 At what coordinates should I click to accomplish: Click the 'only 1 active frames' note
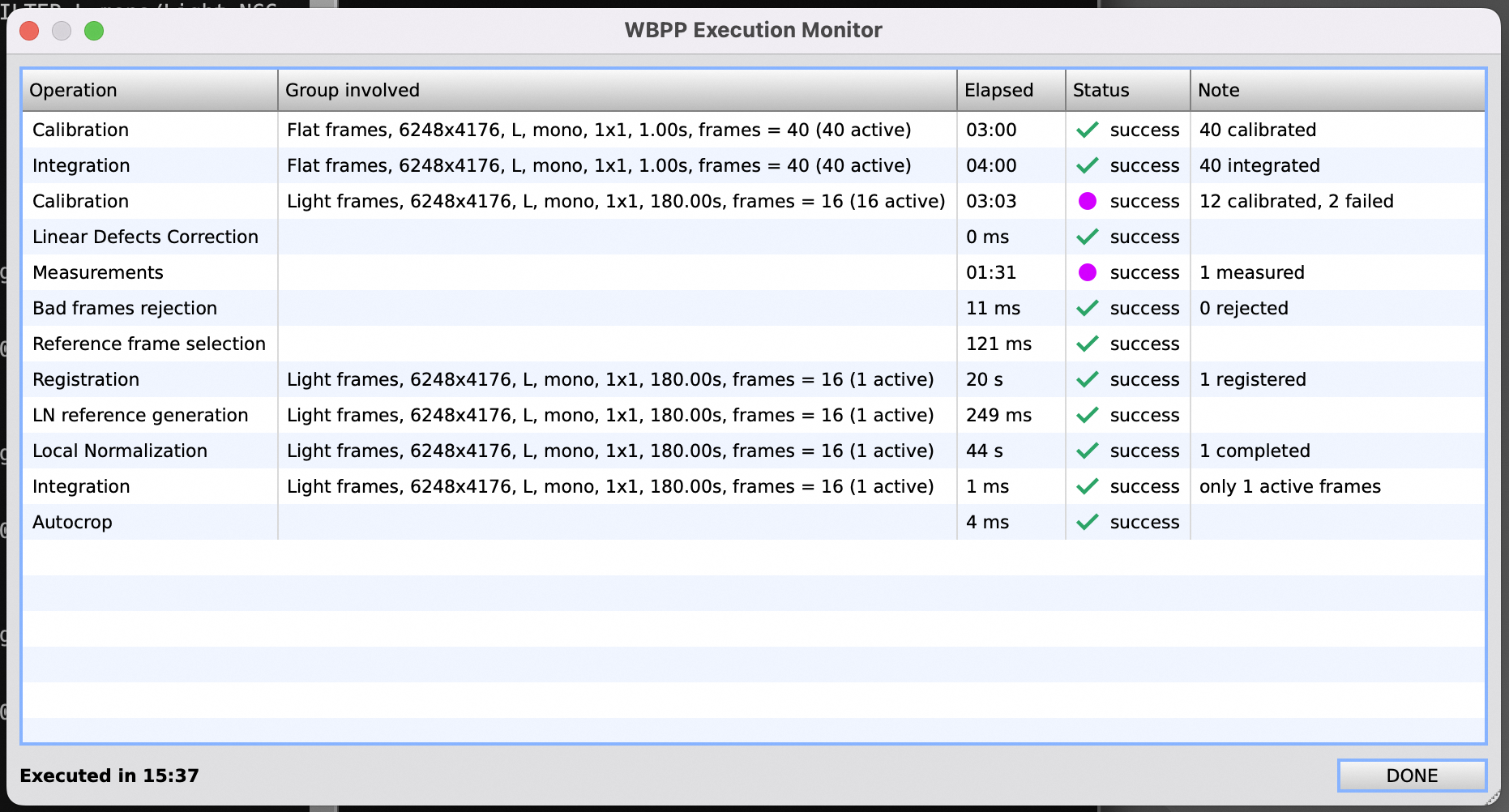(1289, 486)
